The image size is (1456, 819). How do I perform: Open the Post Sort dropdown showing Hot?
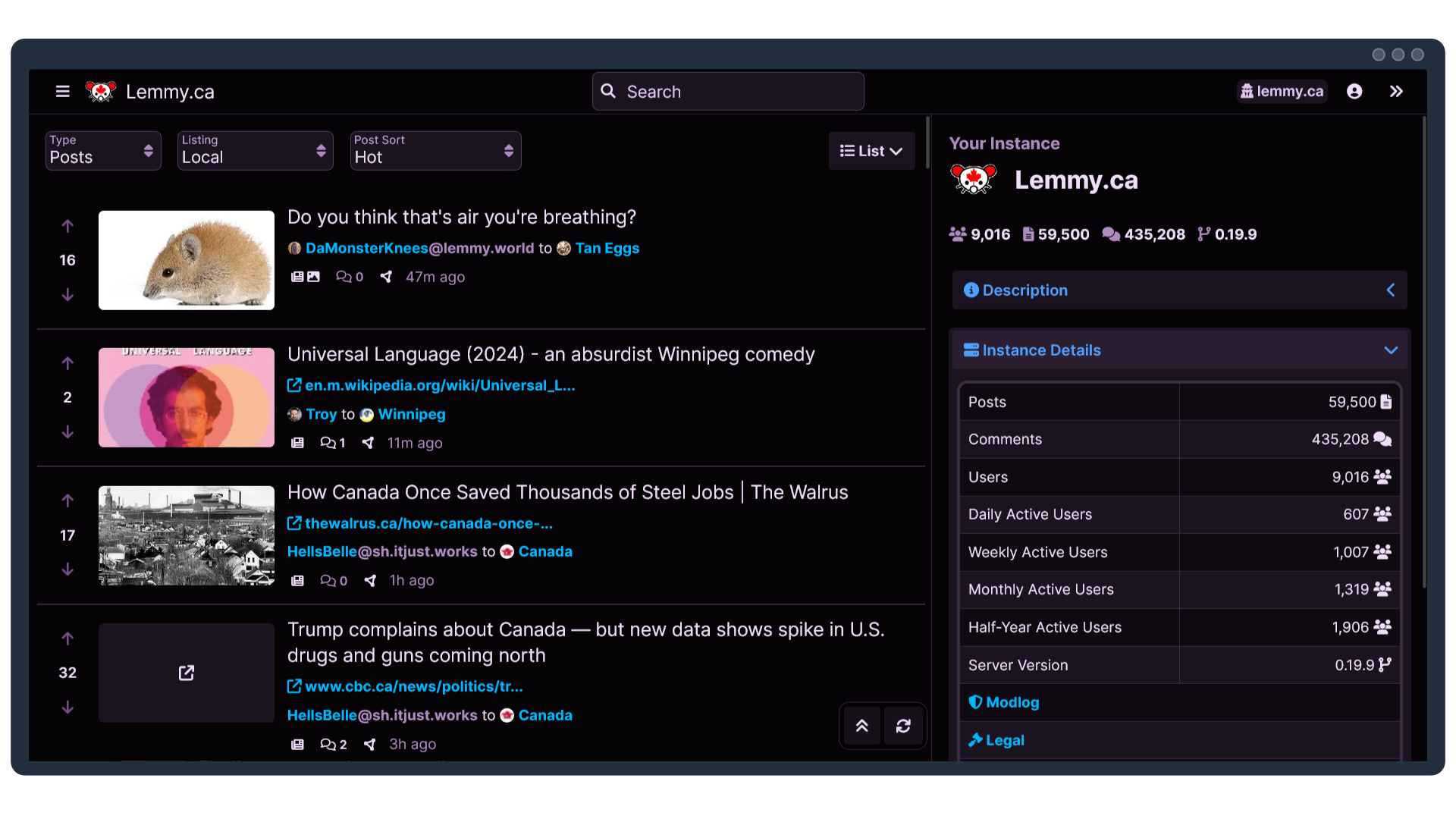(435, 151)
